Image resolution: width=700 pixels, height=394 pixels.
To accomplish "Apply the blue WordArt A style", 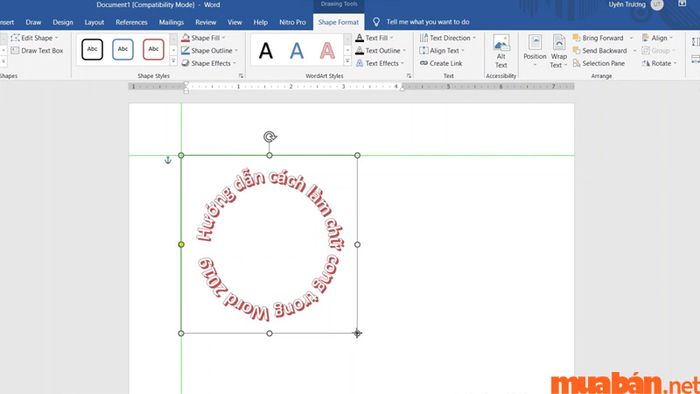I will (296, 50).
